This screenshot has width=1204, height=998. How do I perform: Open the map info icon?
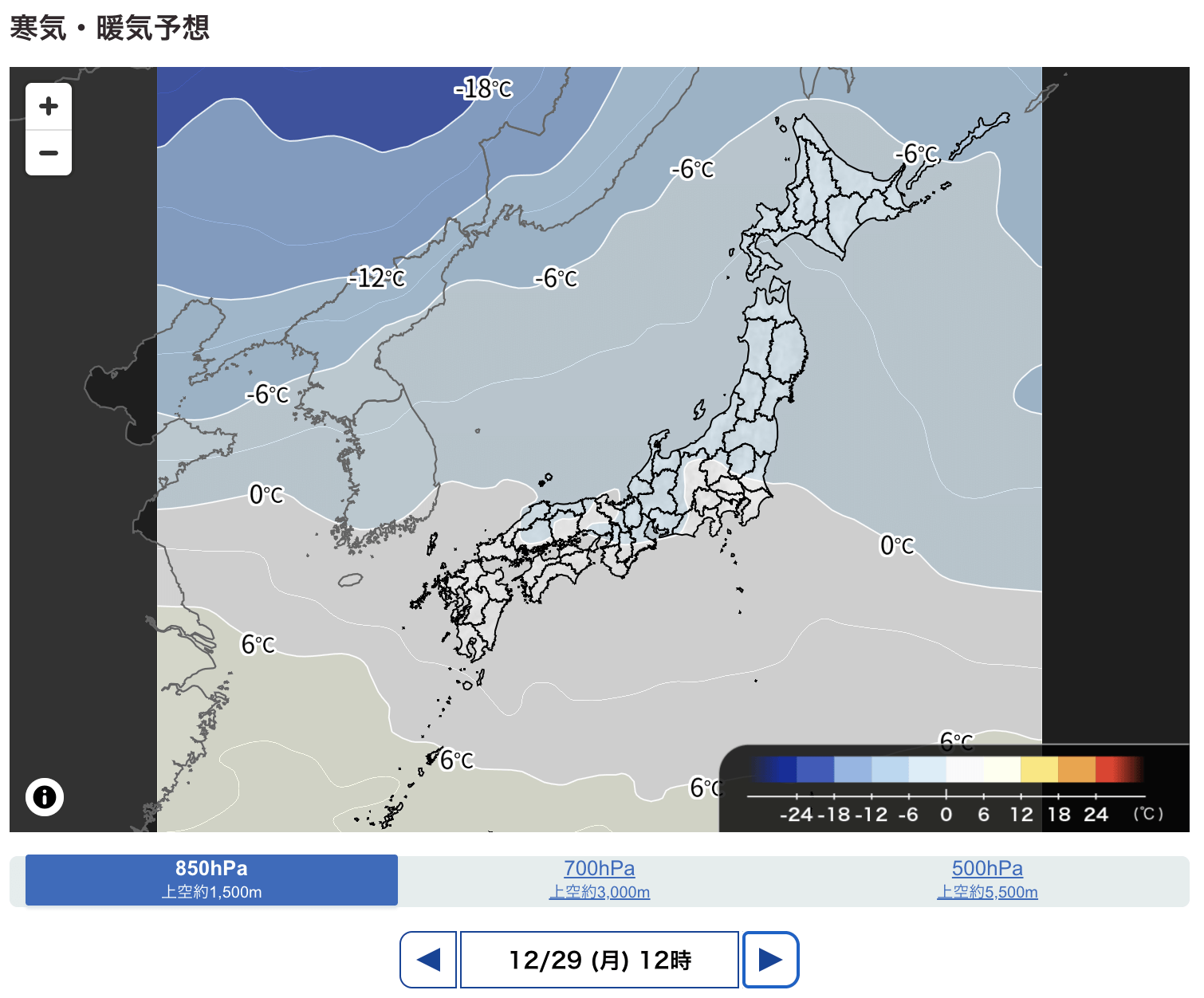[x=45, y=796]
